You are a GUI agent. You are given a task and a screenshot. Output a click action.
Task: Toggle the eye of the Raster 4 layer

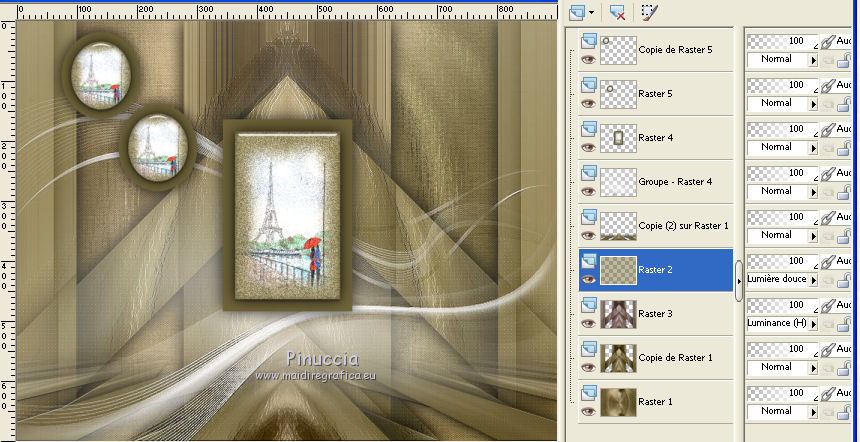[x=589, y=147]
